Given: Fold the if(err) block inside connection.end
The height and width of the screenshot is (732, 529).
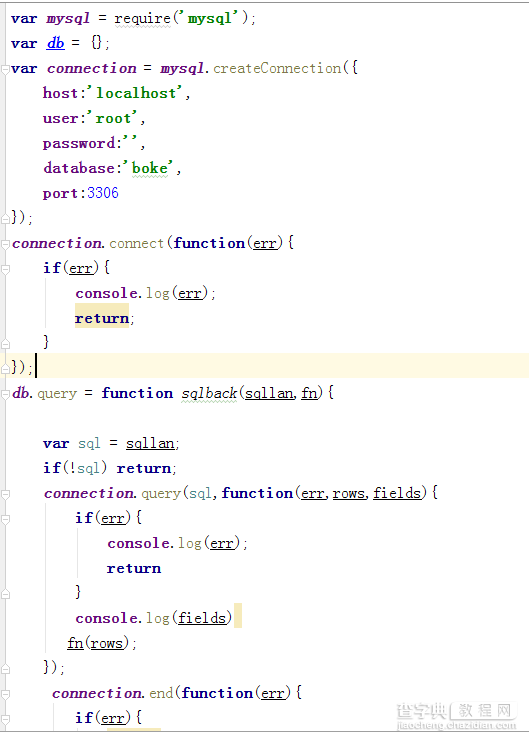Looking at the screenshot, I should 5,719.
